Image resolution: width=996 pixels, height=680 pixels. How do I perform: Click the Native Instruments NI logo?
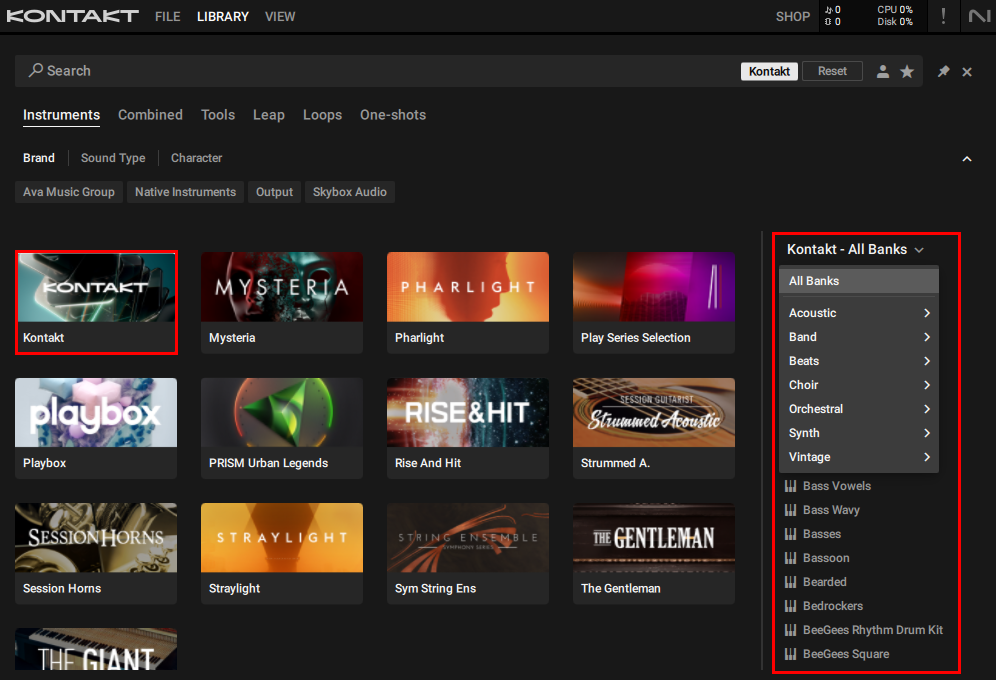(979, 16)
